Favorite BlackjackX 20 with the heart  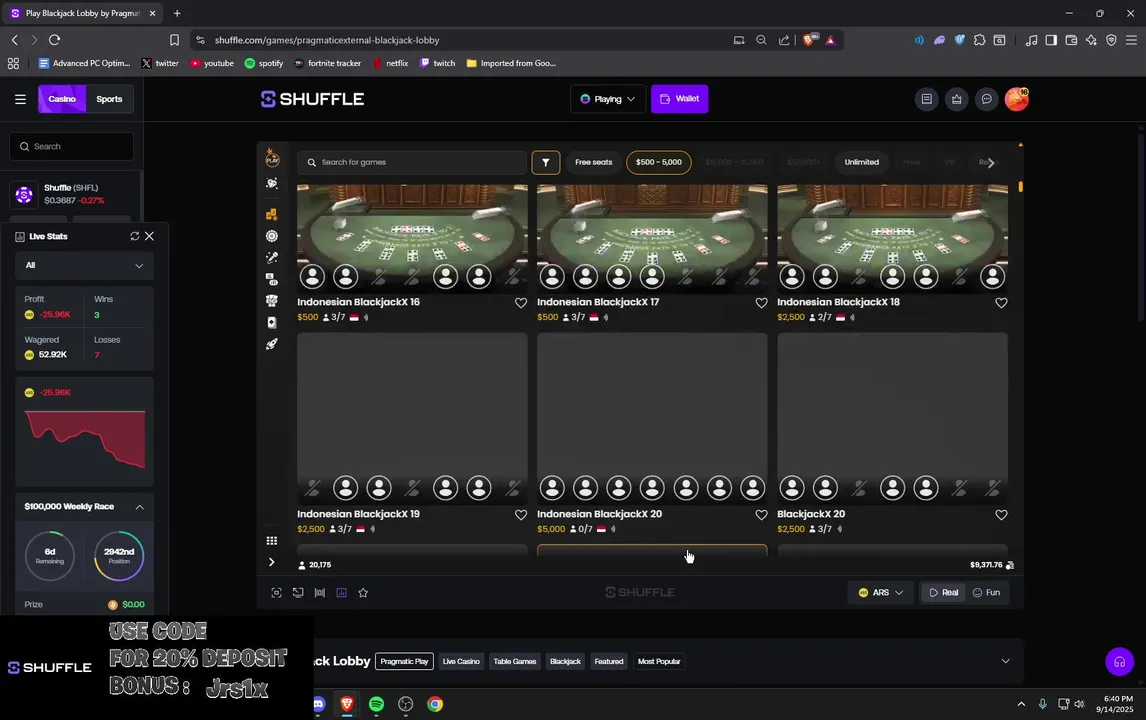click(x=1001, y=515)
